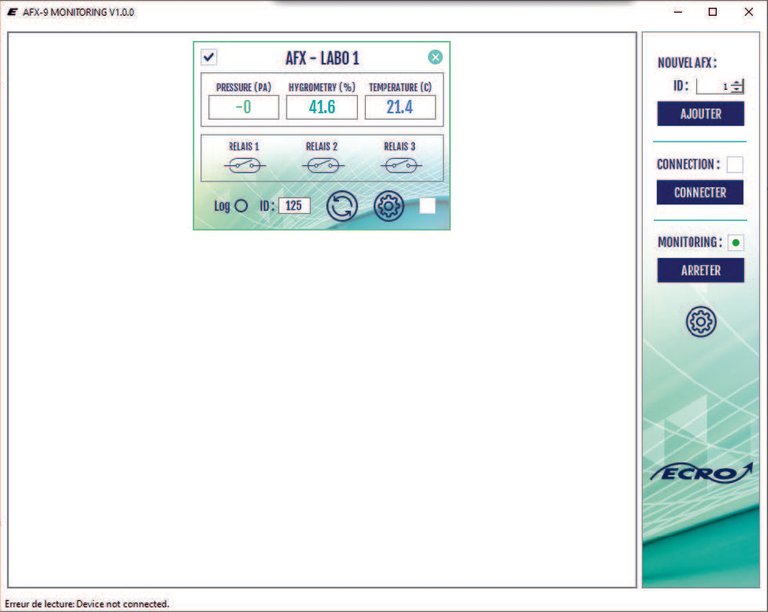768x612 pixels.
Task: Click status bar message 'Erreur de lecture'
Action: click(87, 604)
